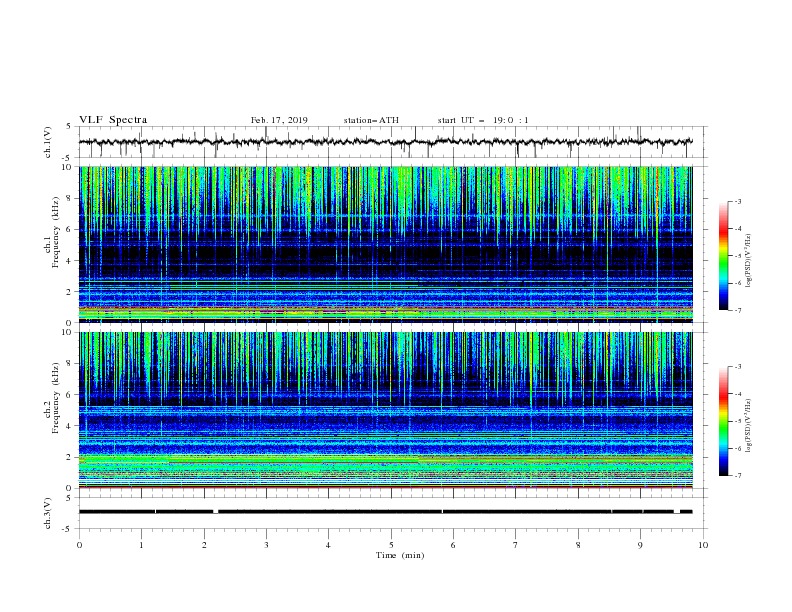Click the '-3' tick on ch.1 color bar
792x612 pixels.
[737, 201]
